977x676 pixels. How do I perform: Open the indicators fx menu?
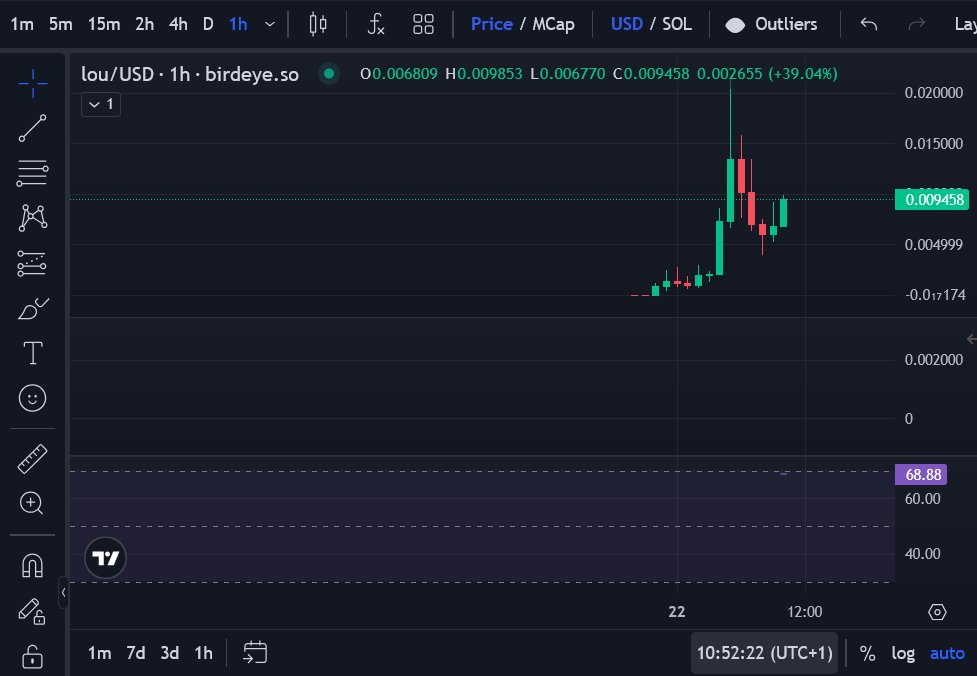coord(375,24)
